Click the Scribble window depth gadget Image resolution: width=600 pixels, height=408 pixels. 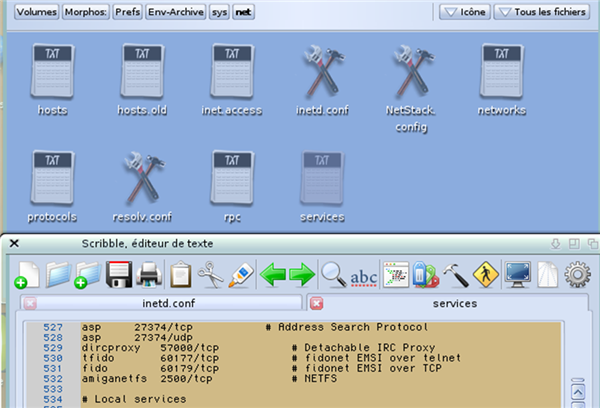(x=593, y=243)
